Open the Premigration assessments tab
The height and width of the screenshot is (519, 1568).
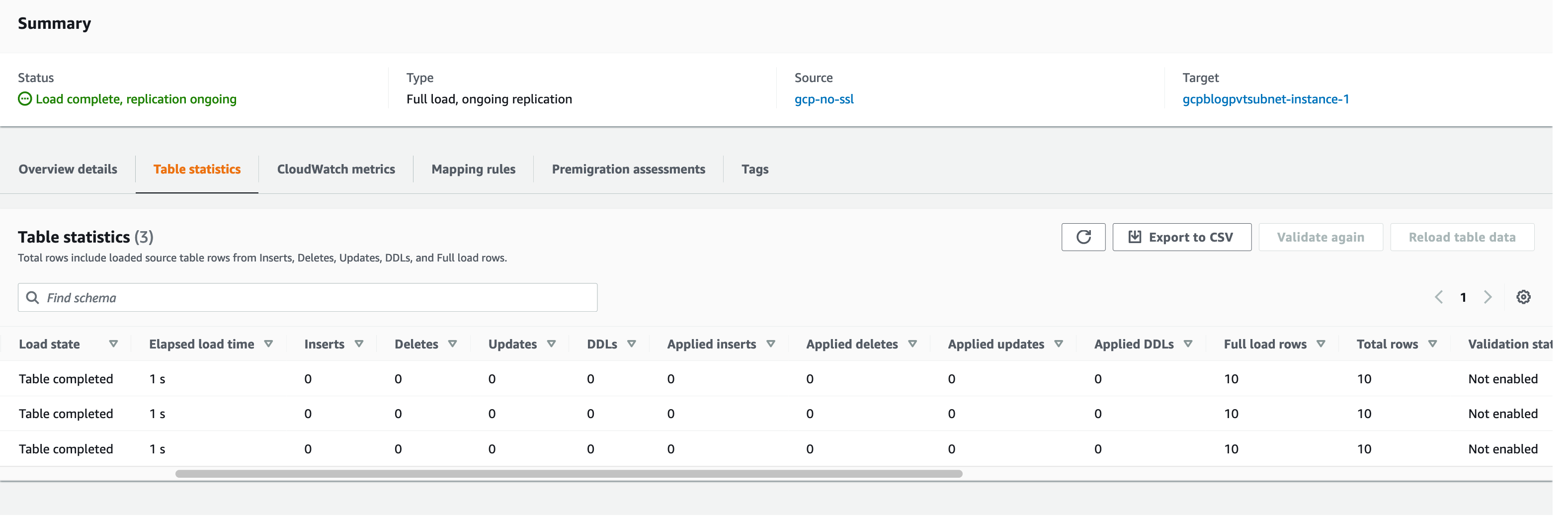[628, 170]
